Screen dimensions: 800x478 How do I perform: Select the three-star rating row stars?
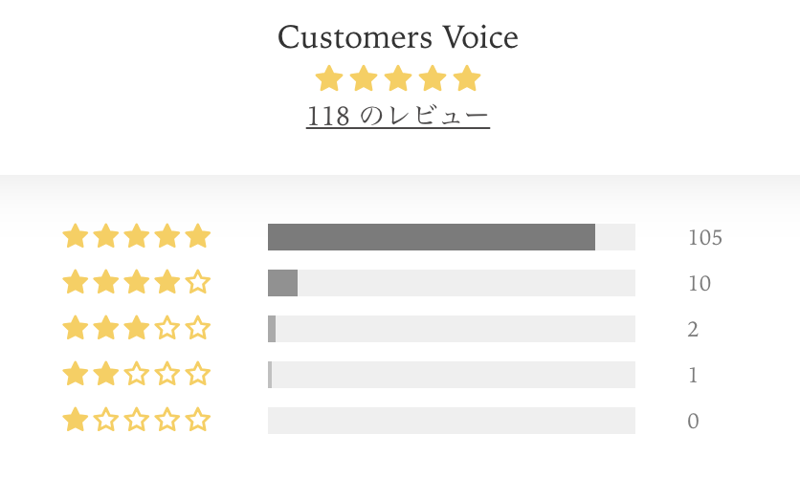136,329
